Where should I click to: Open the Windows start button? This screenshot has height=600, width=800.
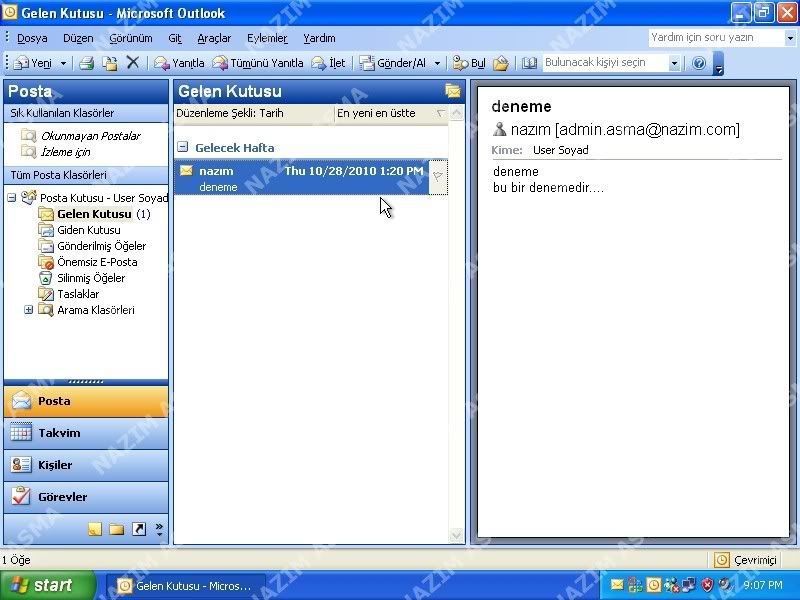(47, 585)
